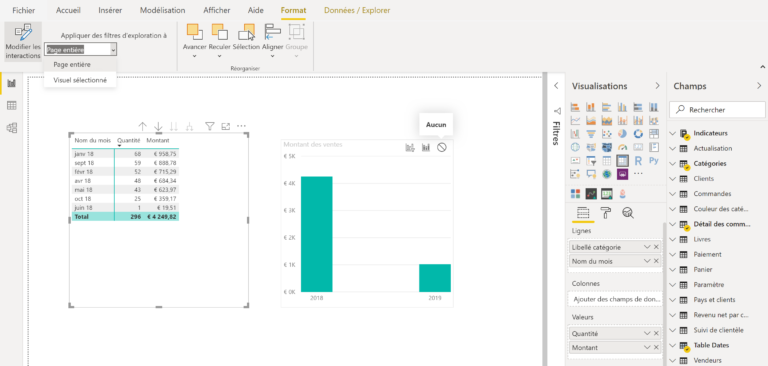This screenshot has height=366, width=768.
Task: Select the map globe visualization
Action: coord(576,147)
